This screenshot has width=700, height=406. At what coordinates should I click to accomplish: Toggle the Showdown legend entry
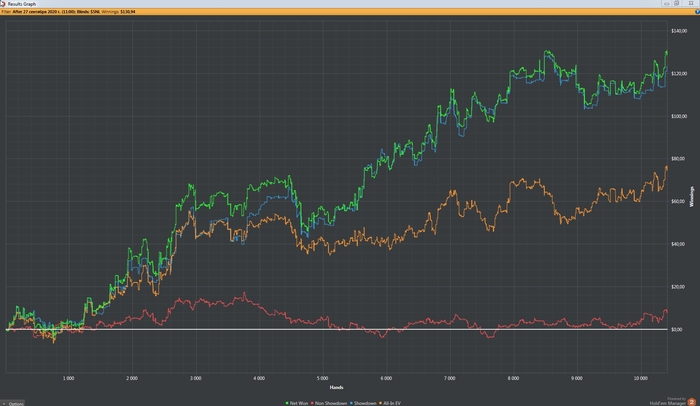363,403
